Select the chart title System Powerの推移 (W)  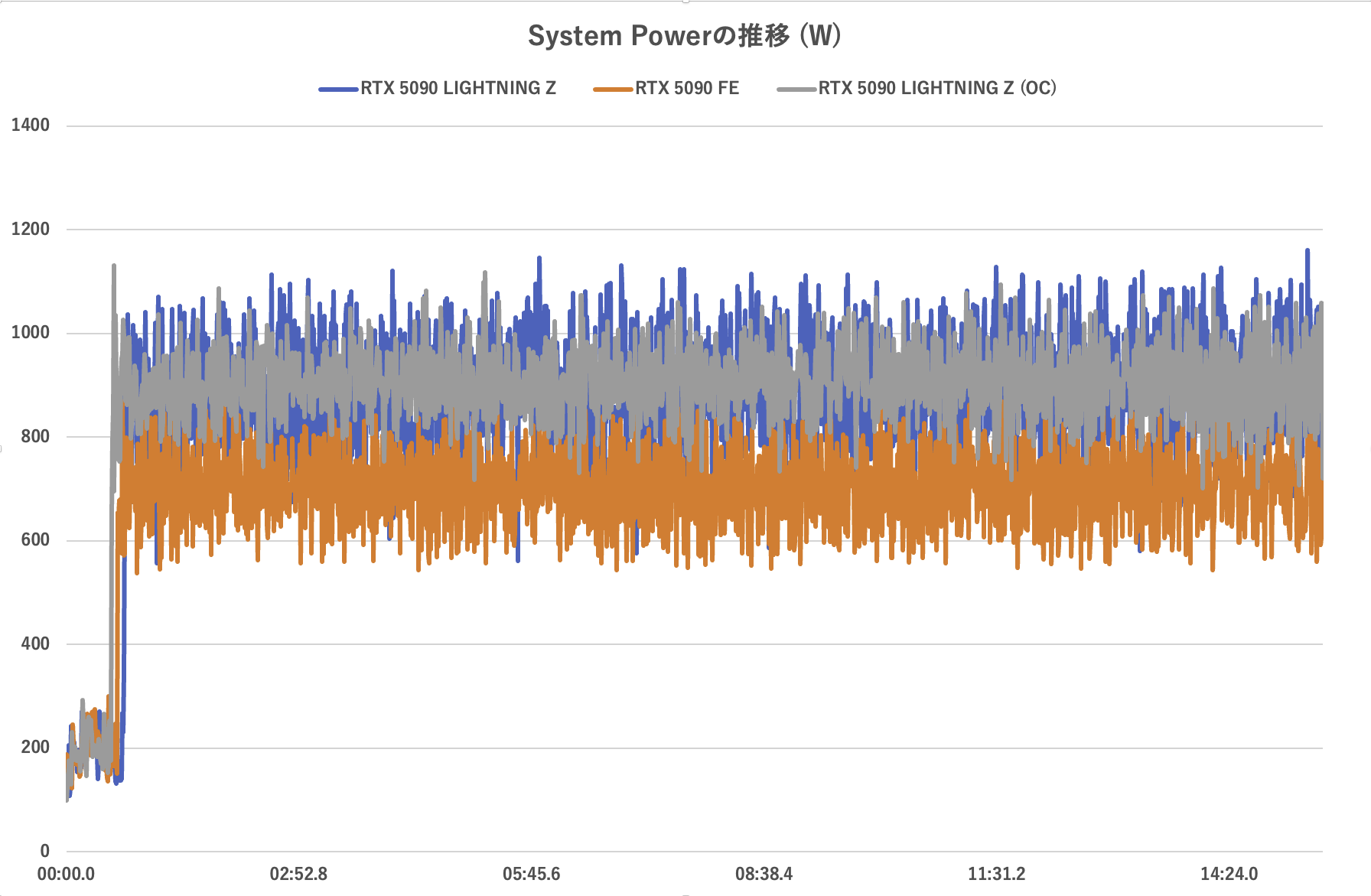[x=685, y=36]
